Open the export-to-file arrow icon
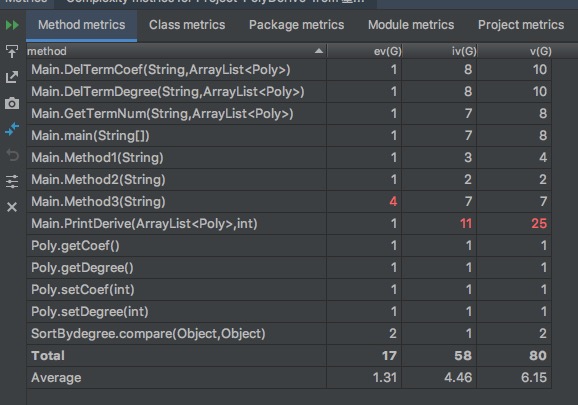The width and height of the screenshot is (578, 405). 12,77
